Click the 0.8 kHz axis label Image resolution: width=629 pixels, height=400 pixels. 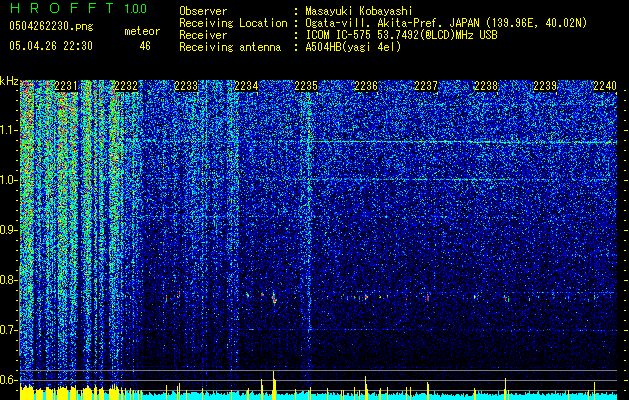click(9, 280)
